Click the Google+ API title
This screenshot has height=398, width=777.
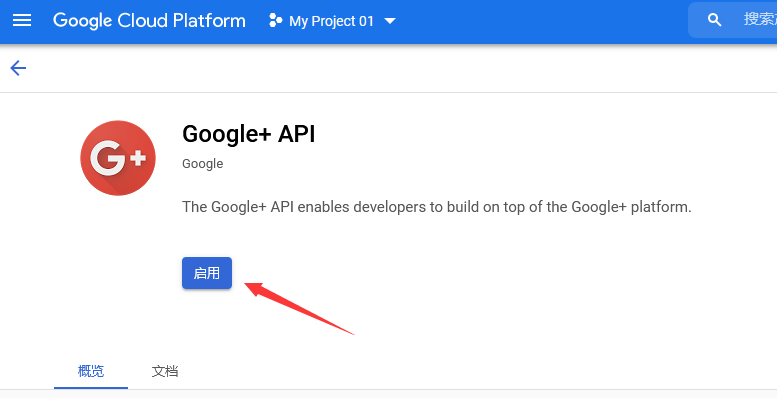point(248,134)
